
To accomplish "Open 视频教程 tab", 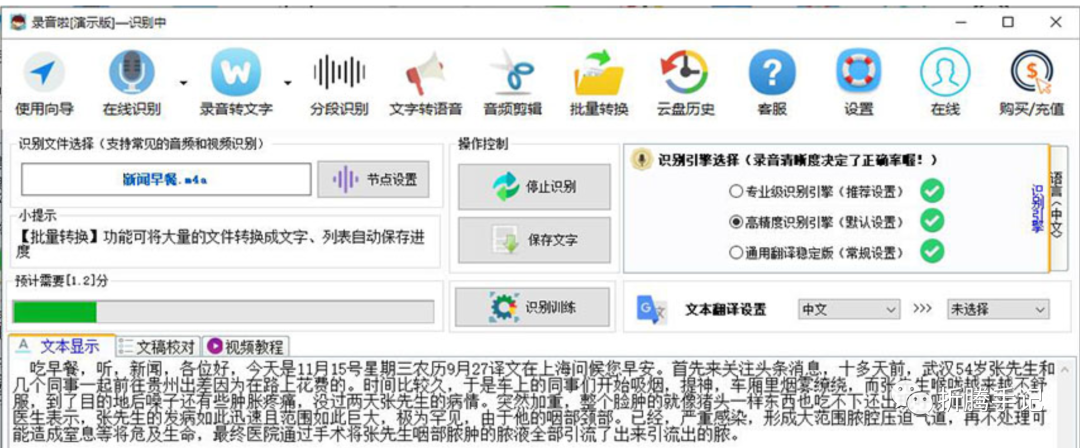I will [x=245, y=346].
